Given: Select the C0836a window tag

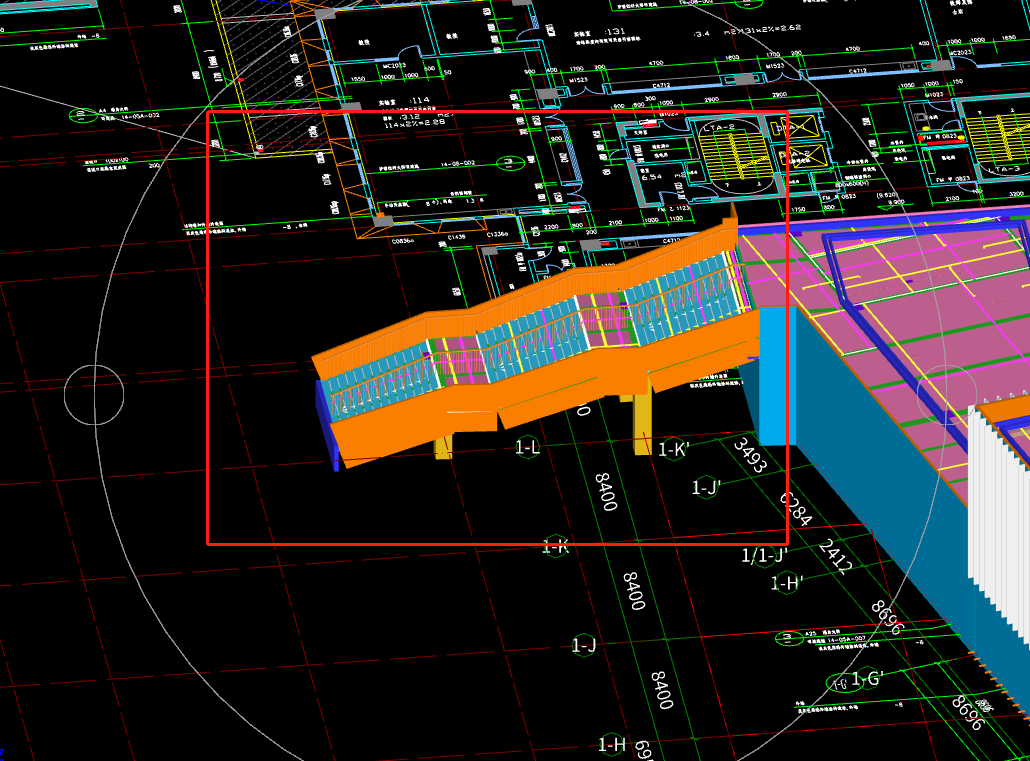Looking at the screenshot, I should (x=403, y=241).
